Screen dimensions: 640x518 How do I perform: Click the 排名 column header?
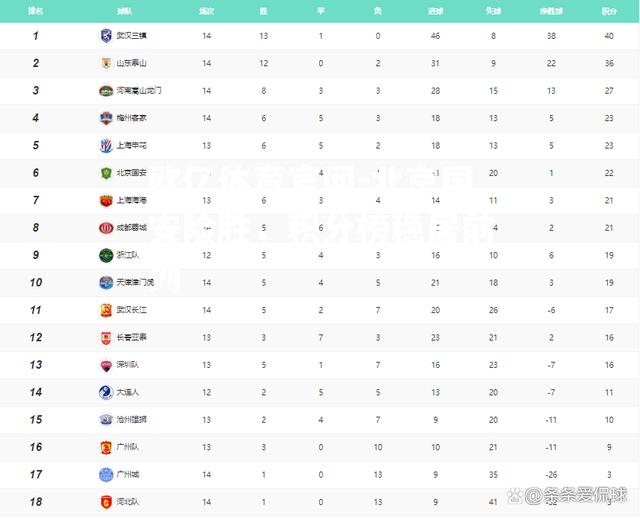click(x=36, y=11)
